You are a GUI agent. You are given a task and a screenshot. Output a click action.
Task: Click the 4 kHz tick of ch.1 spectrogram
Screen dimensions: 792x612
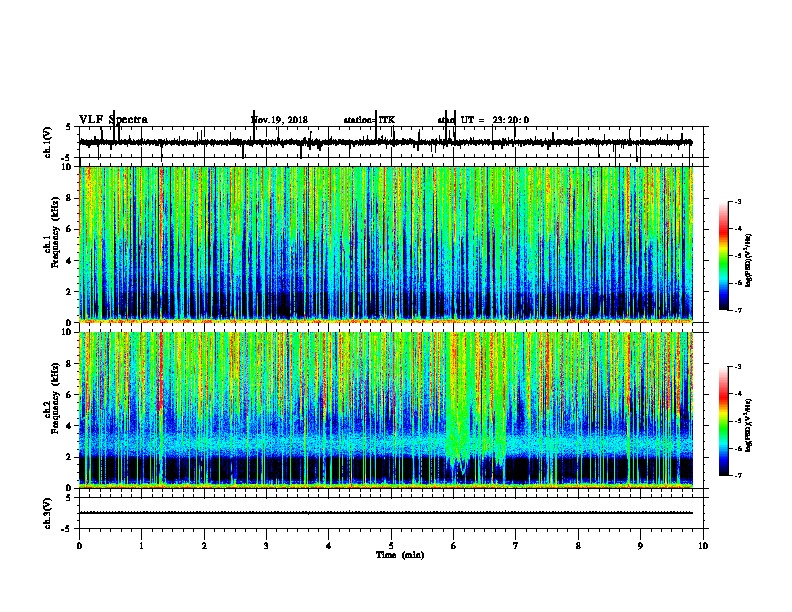click(70, 261)
